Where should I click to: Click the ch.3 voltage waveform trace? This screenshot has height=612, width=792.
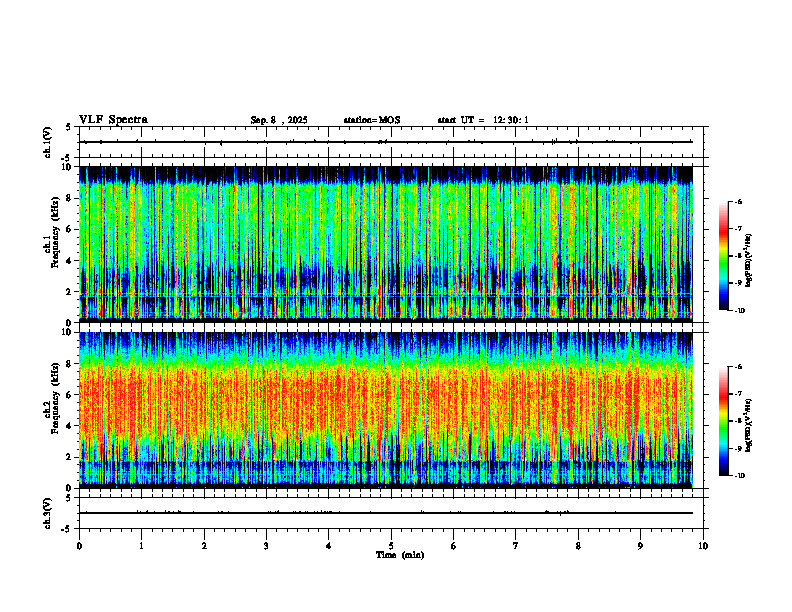(386, 513)
